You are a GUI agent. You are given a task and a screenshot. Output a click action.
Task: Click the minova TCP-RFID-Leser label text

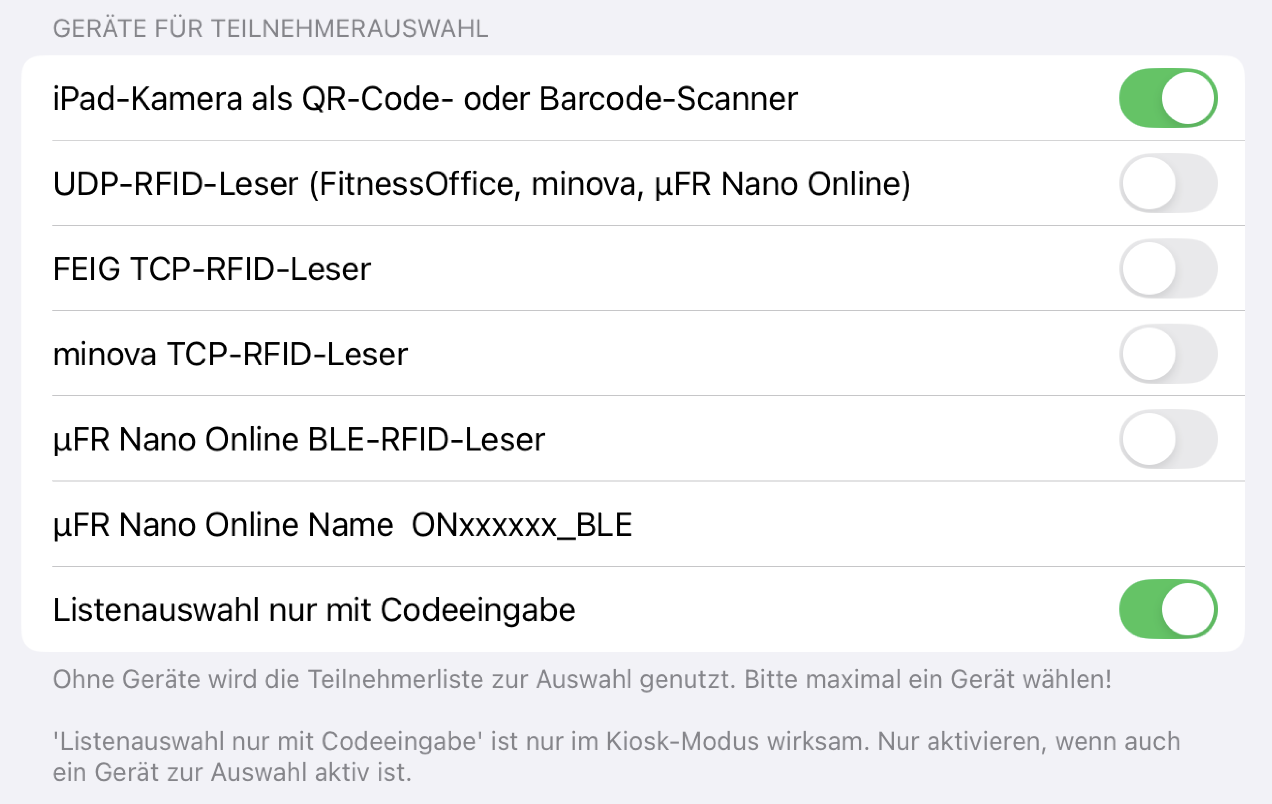pyautogui.click(x=230, y=354)
